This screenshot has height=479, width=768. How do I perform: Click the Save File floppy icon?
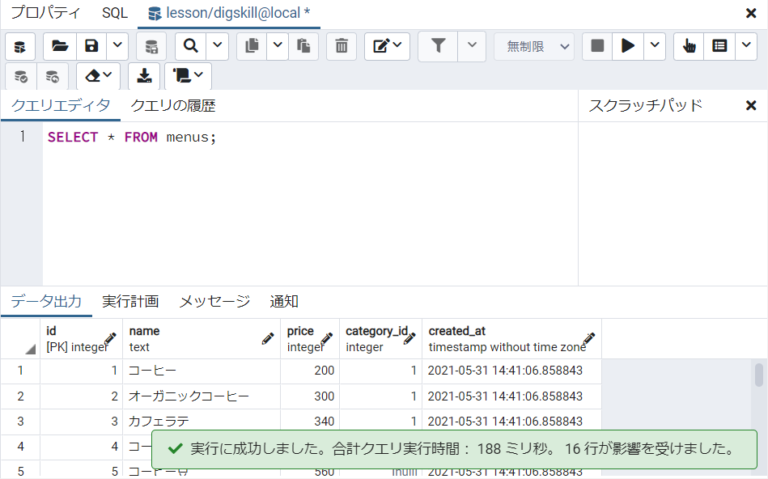point(91,46)
